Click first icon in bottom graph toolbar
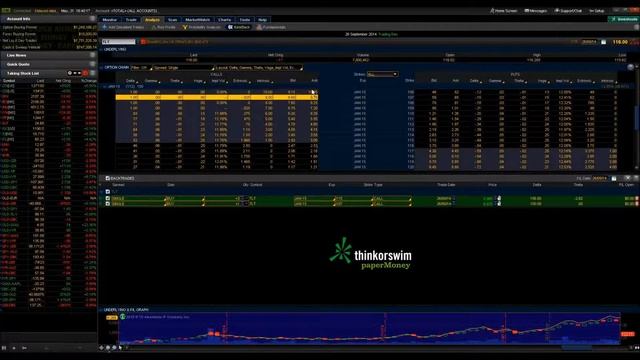Screen dimensions: 640x360 (102, 348)
